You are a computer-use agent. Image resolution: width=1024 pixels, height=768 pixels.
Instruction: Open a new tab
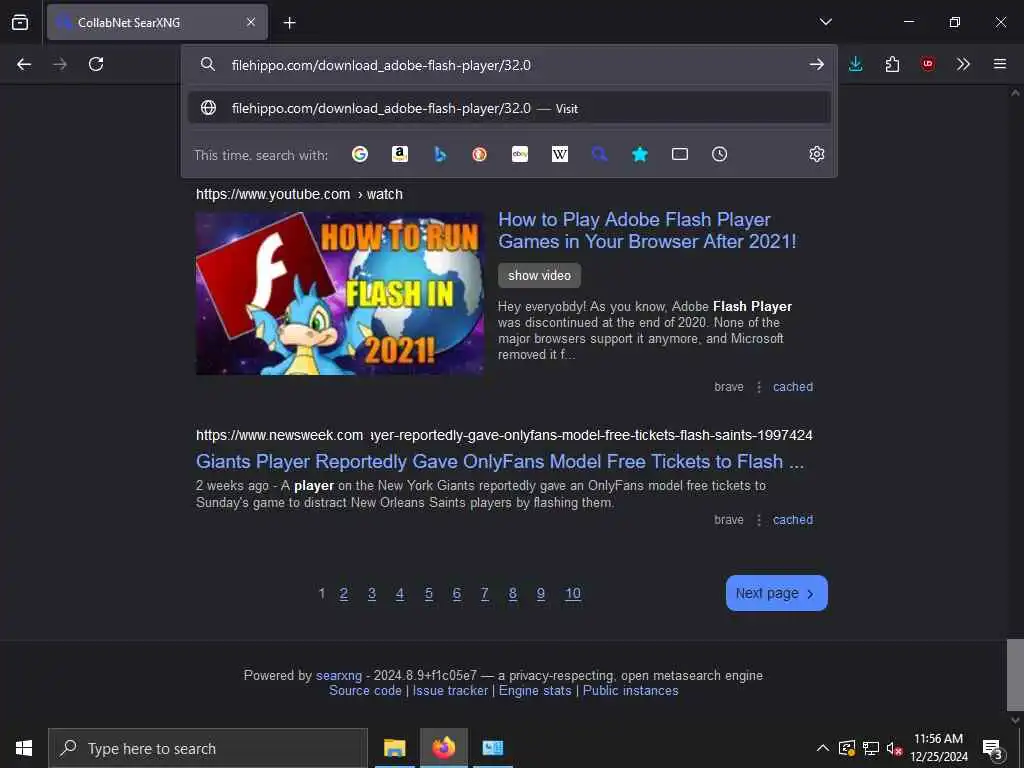289,23
